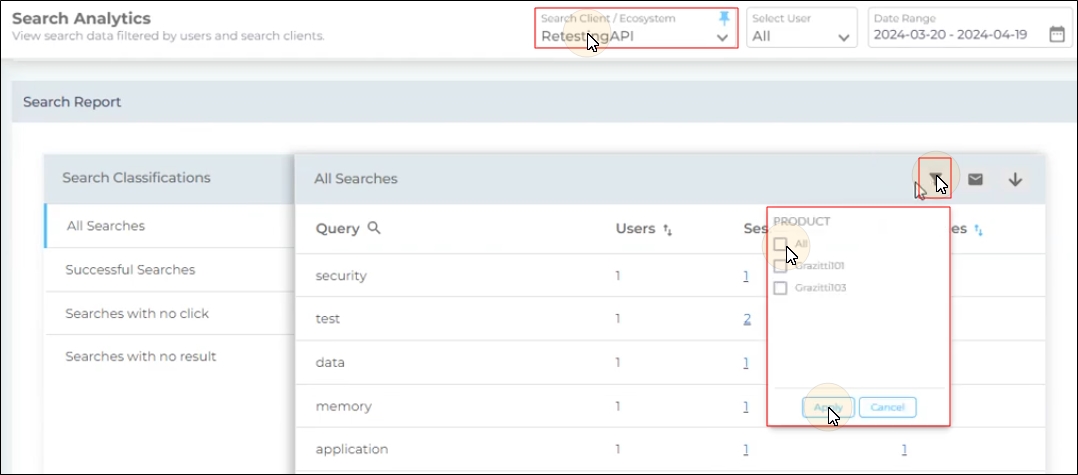Sort by the Users column arrows
Screen dimensions: 1078x475
pyautogui.click(x=667, y=230)
